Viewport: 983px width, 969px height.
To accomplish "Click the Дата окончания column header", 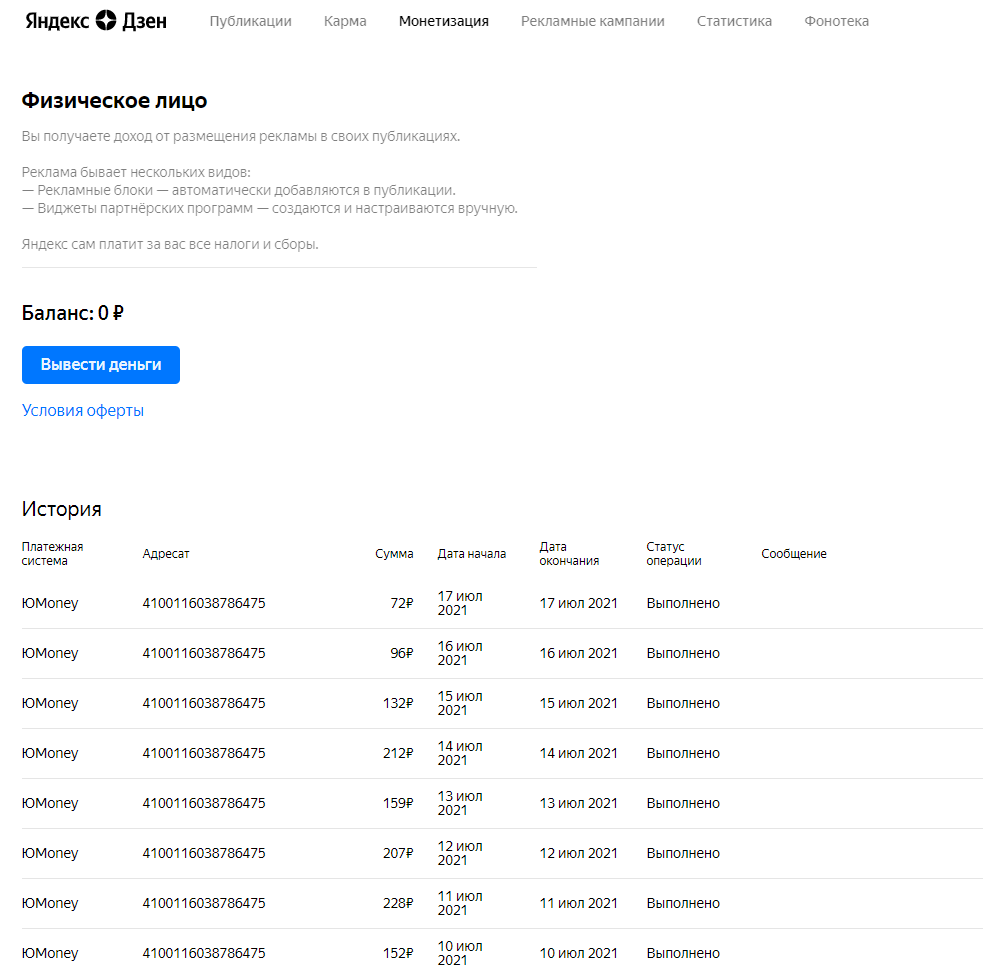I will tap(569, 553).
